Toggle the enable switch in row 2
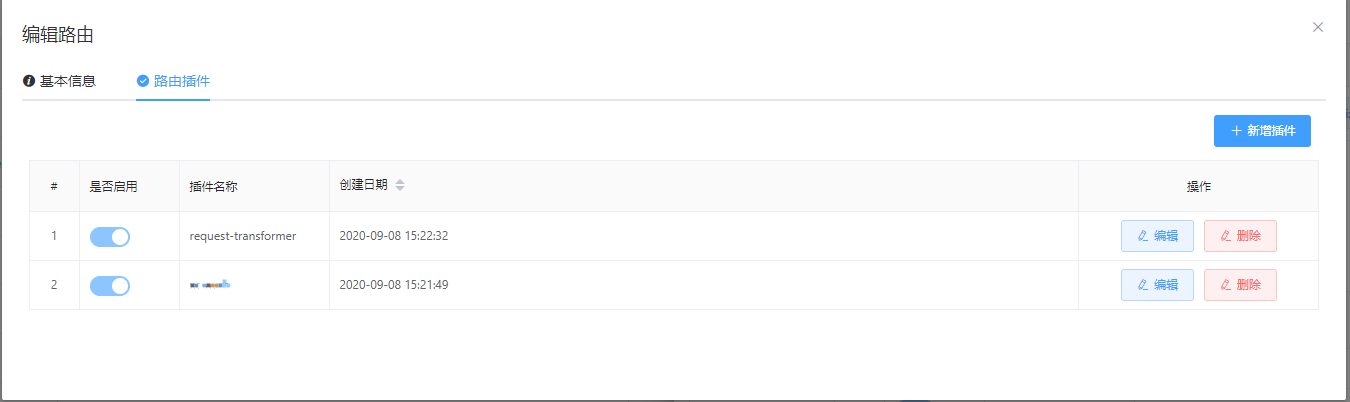 pos(110,286)
